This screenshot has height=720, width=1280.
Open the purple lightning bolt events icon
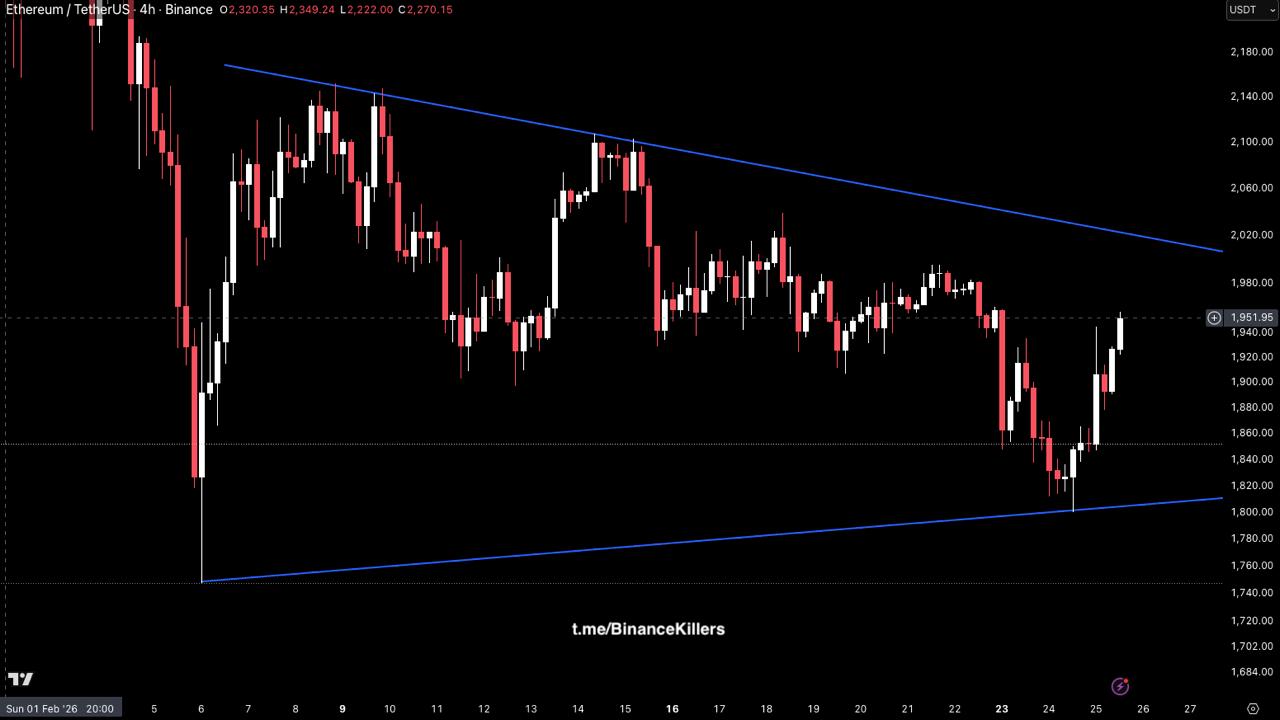[x=1120, y=686]
